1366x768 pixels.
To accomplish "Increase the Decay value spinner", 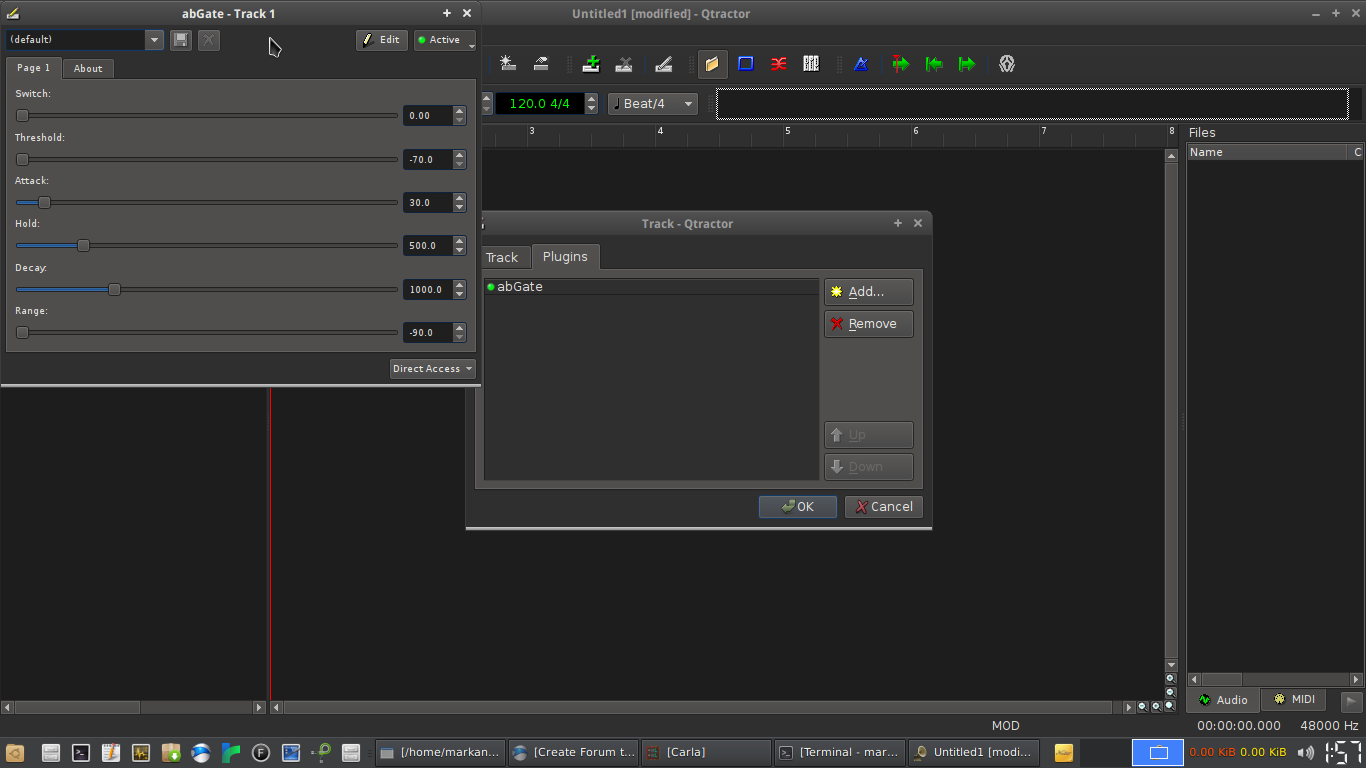I will [x=460, y=285].
